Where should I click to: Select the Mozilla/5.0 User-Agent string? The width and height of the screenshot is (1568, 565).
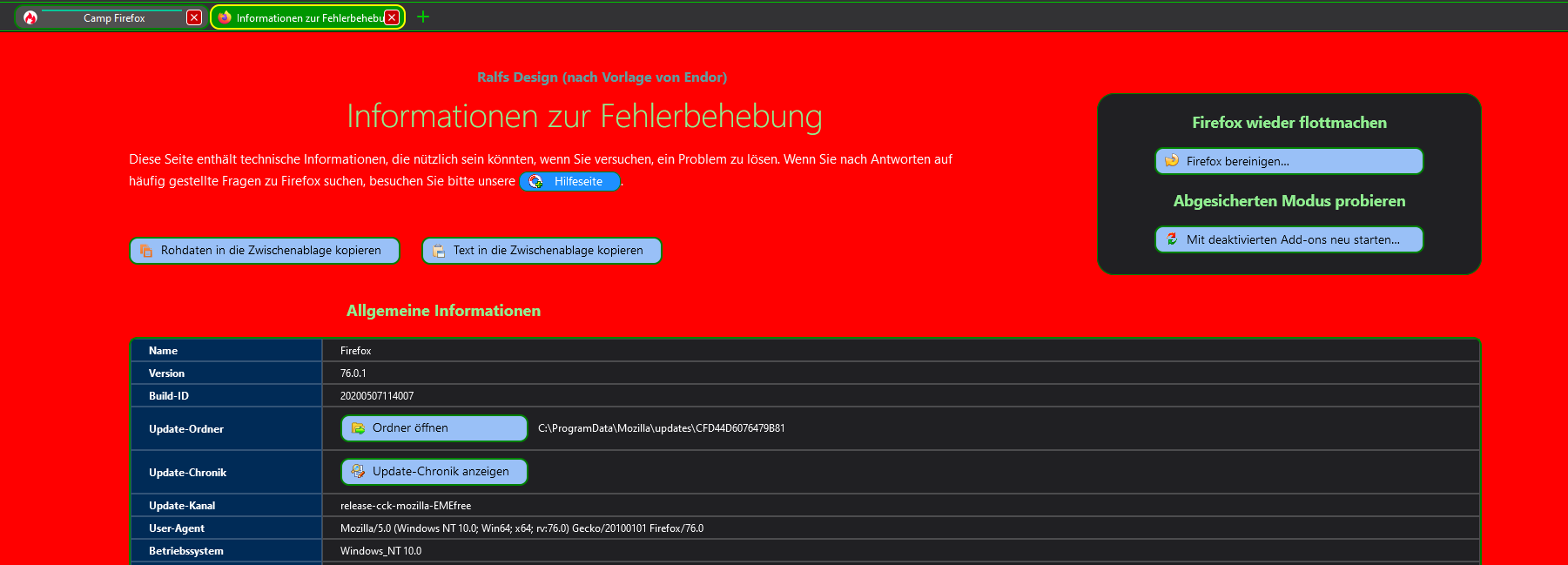(522, 528)
